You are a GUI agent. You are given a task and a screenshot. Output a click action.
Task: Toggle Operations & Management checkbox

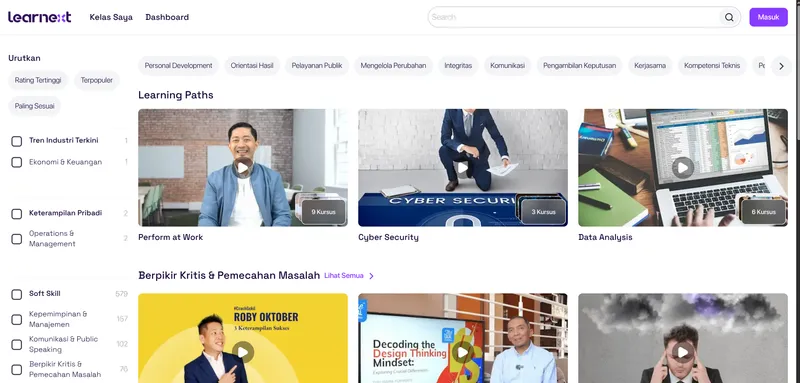point(17,239)
